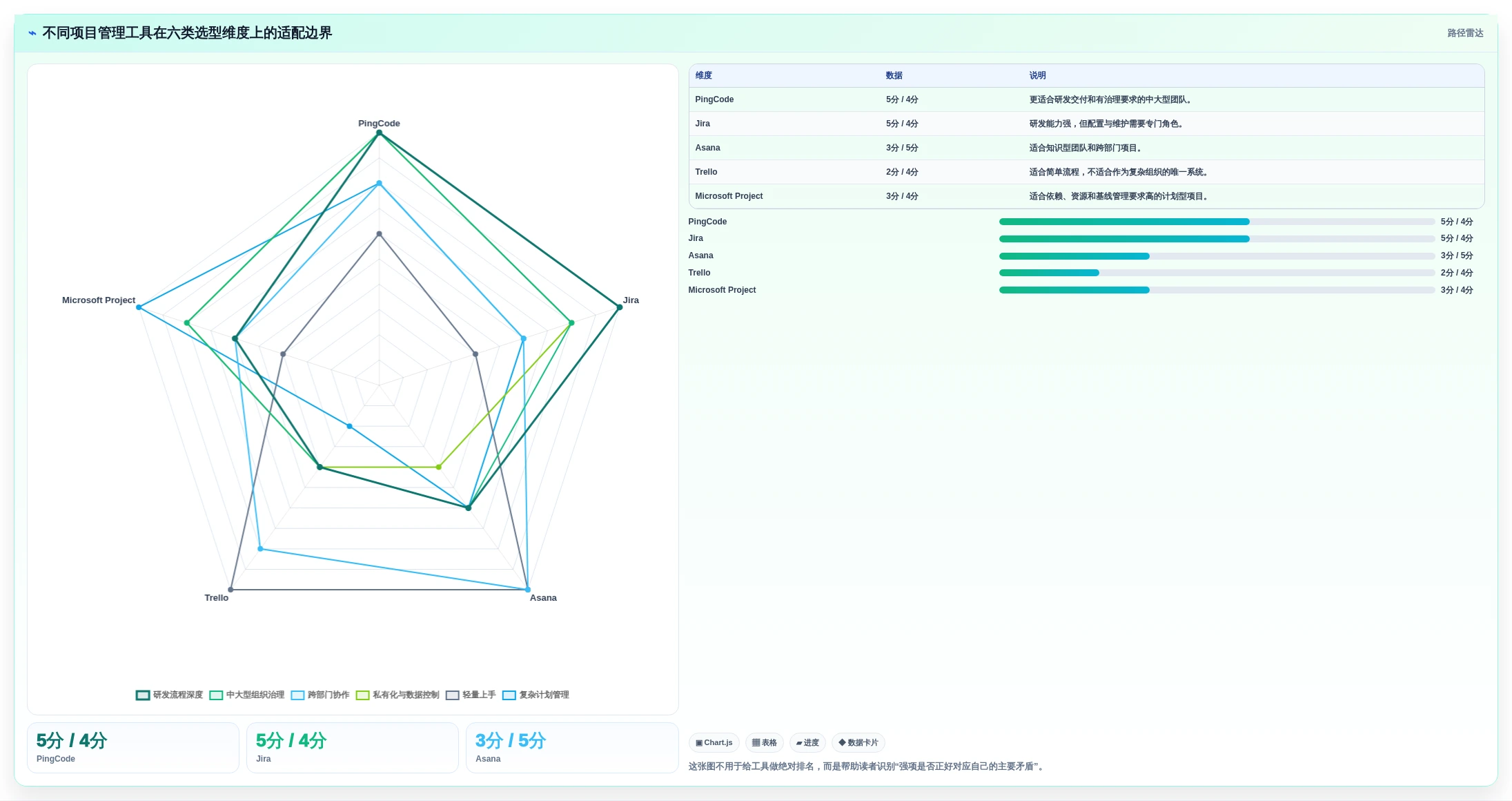Image resolution: width=1512 pixels, height=801 pixels.
Task: Click the chart title 不同项目管理工具 heading
Action: [x=187, y=33]
